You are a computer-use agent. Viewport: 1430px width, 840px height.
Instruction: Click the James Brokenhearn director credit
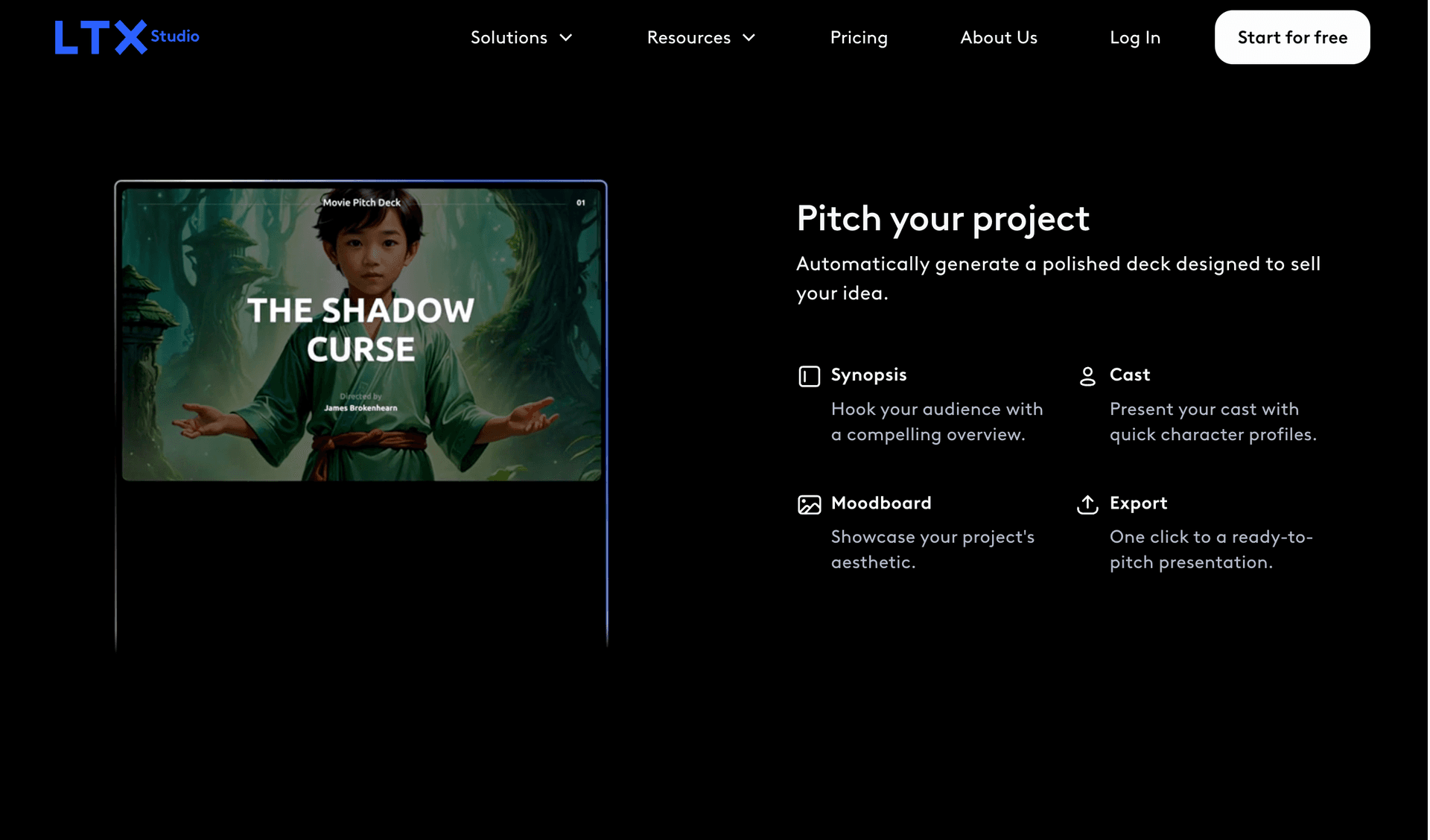(x=360, y=408)
